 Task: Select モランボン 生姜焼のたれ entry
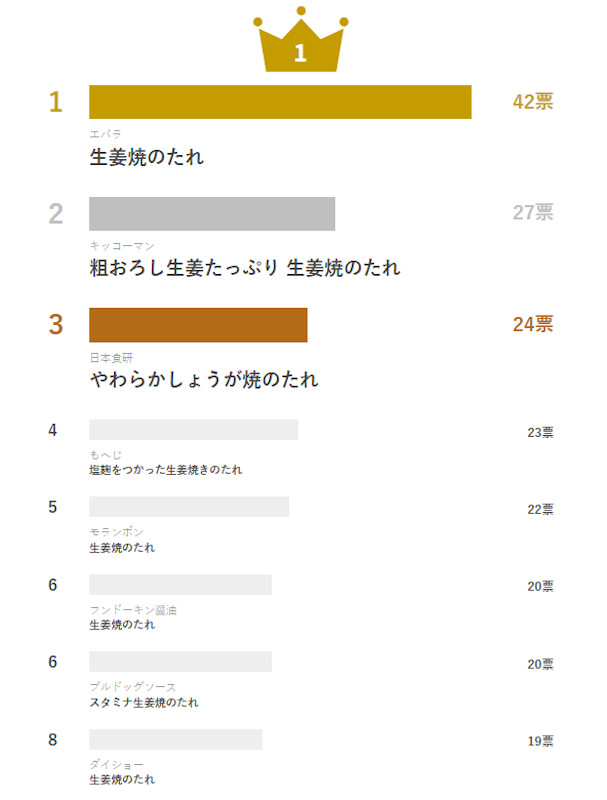[122, 548]
